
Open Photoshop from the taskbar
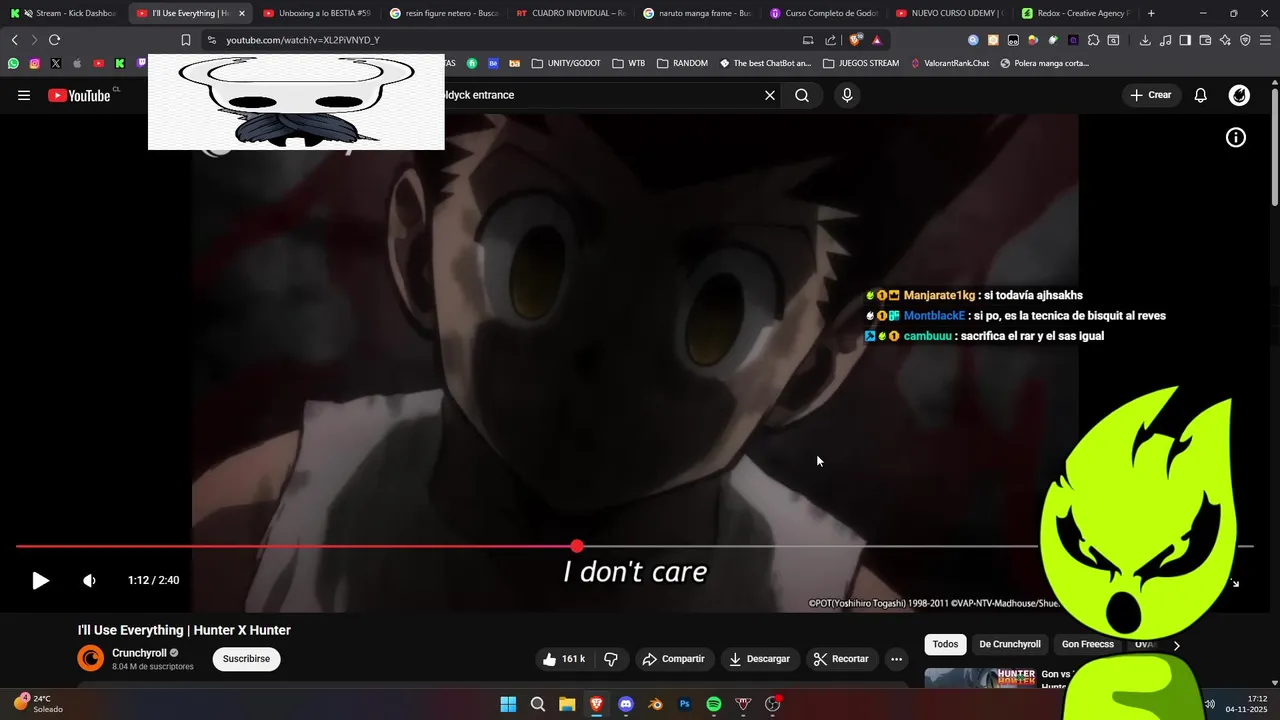(x=685, y=704)
